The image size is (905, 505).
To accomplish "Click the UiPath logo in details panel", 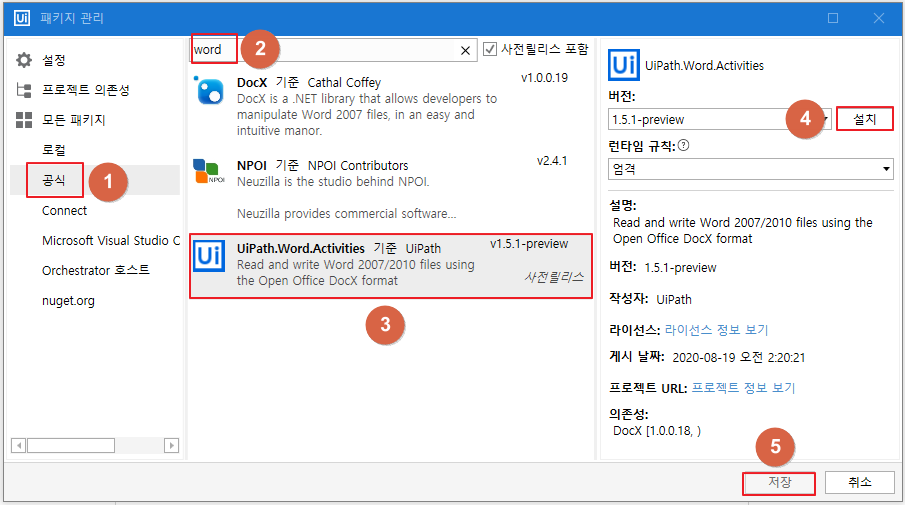I will coord(624,65).
